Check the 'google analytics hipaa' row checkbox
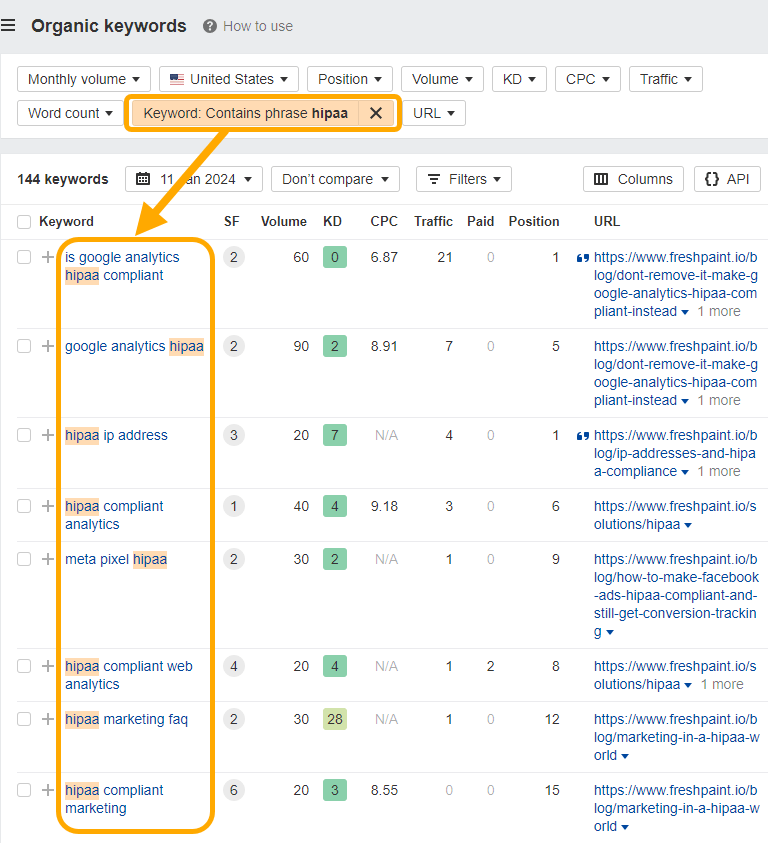This screenshot has height=843, width=768. point(25,346)
